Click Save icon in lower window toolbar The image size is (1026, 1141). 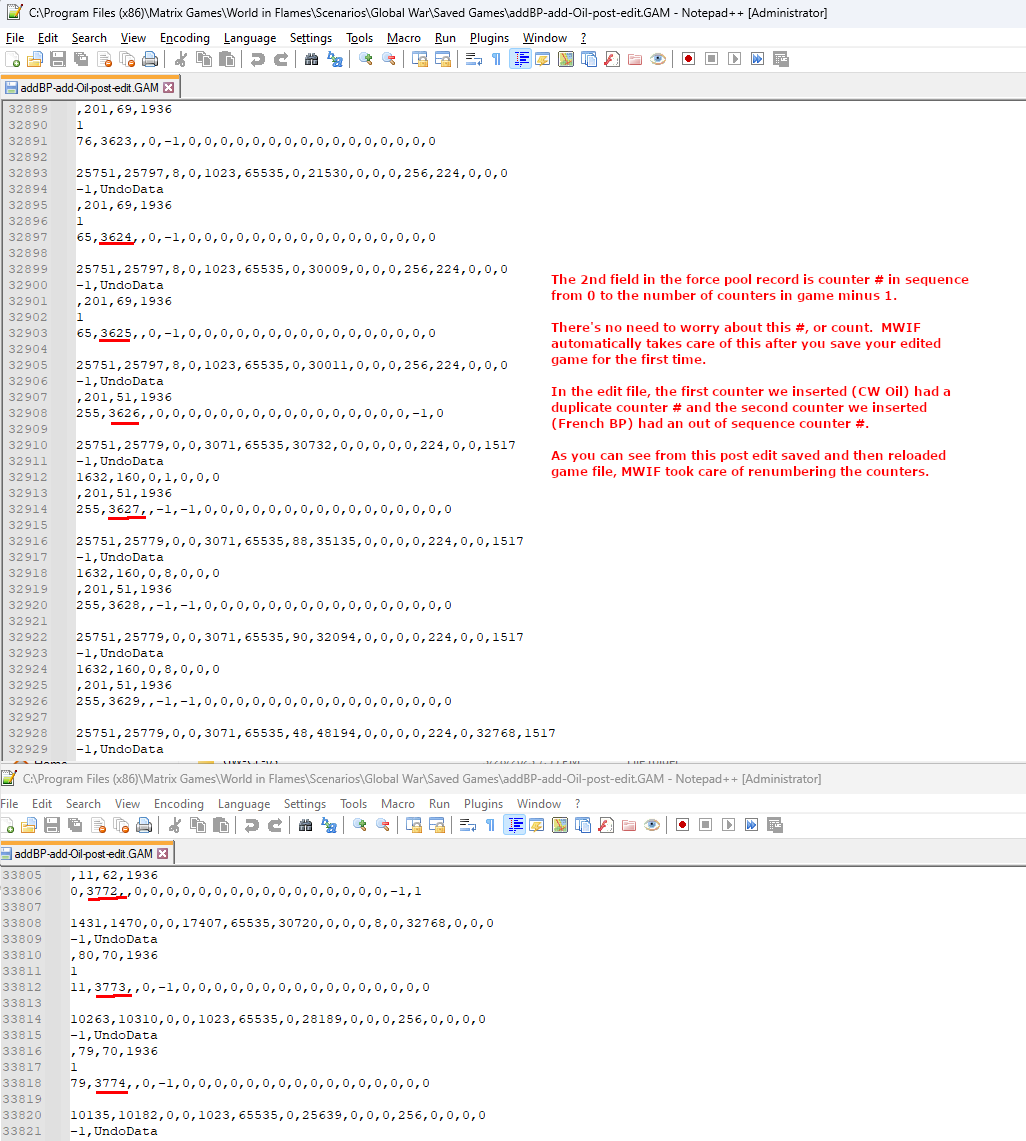(x=52, y=825)
